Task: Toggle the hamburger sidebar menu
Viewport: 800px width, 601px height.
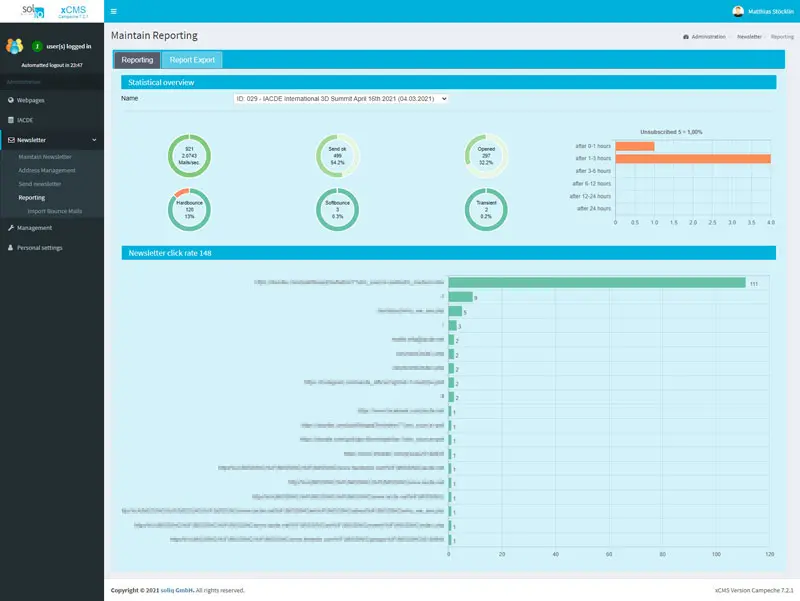Action: (x=113, y=11)
